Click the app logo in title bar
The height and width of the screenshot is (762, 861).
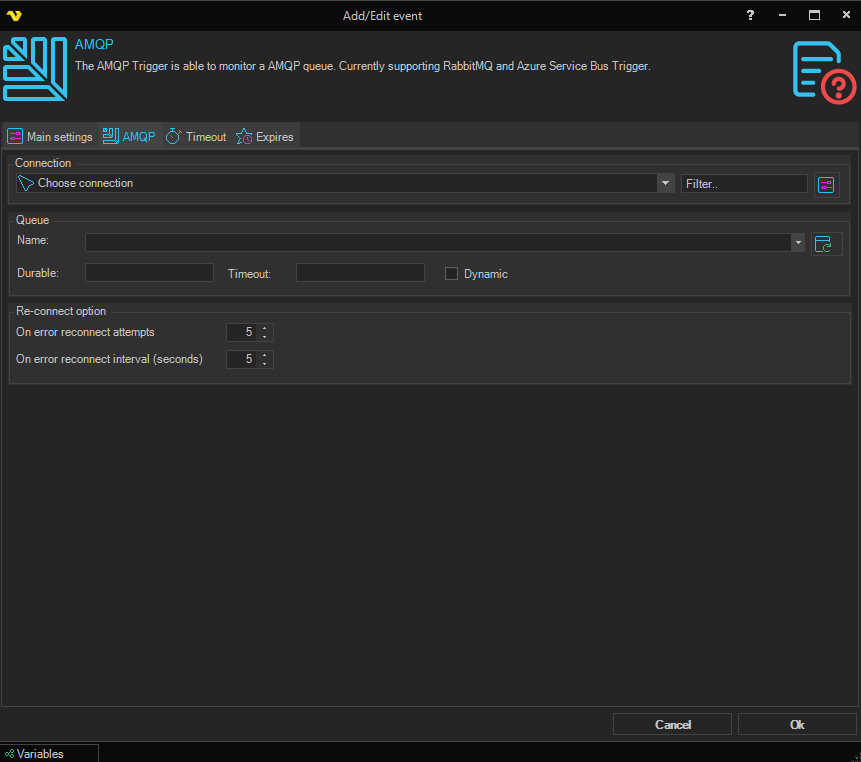click(x=14, y=15)
